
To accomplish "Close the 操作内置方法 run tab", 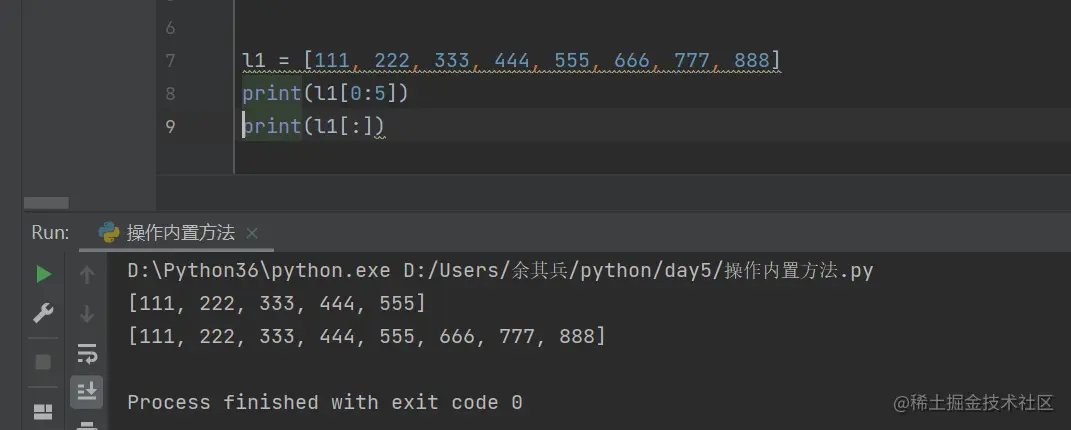I will tap(252, 234).
